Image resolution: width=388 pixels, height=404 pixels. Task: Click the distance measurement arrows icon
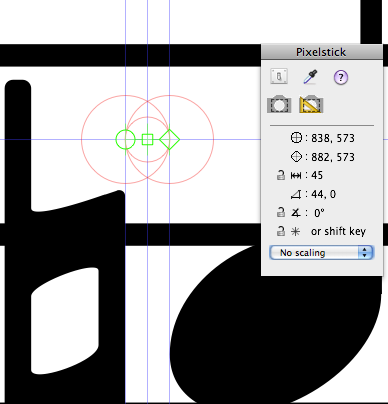click(296, 175)
